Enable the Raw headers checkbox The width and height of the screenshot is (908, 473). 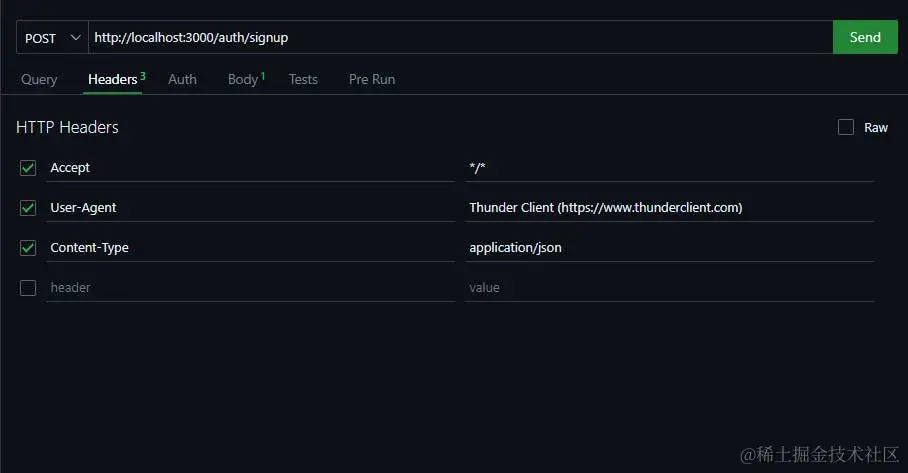click(845, 127)
